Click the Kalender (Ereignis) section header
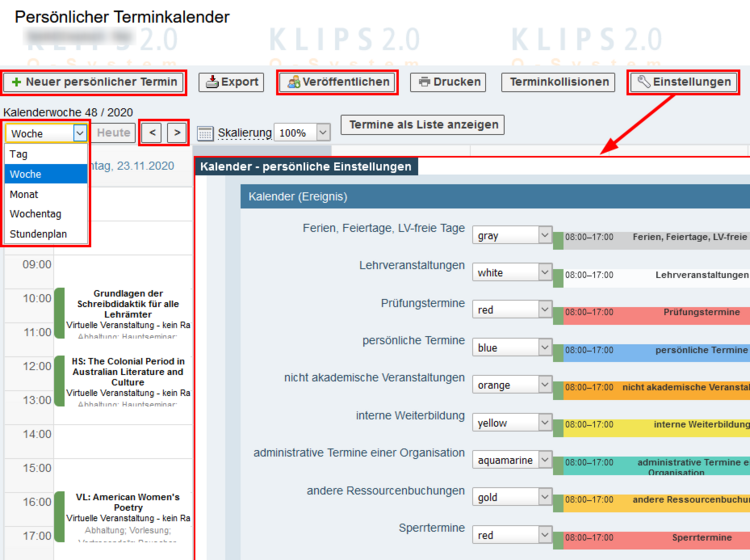The image size is (750, 560). click(x=495, y=197)
